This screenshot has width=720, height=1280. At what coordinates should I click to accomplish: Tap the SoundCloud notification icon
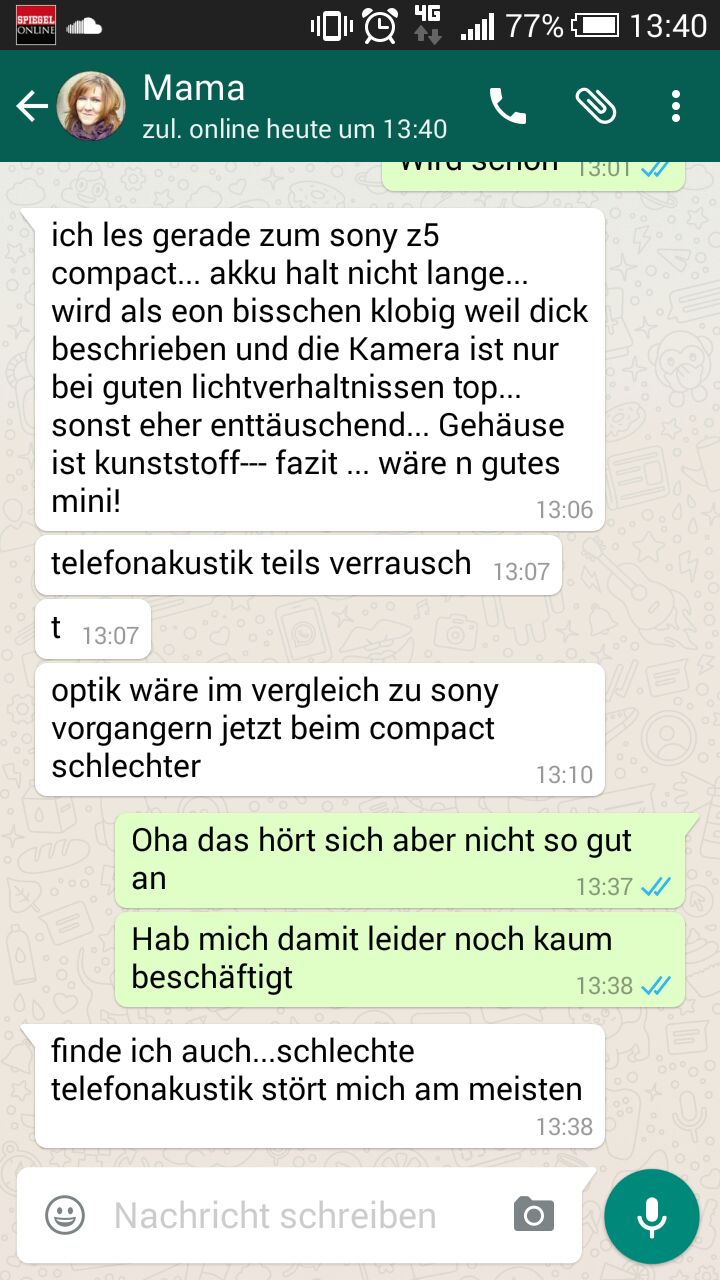[84, 26]
